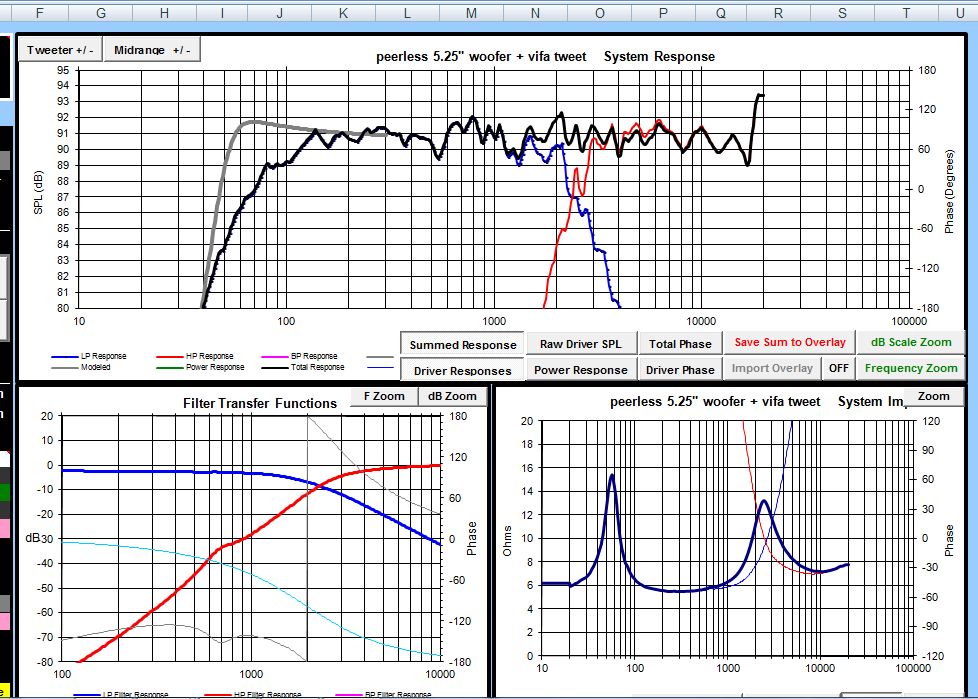Screen dimensions: 978x699
Task: Display Total Phase on the chart
Action: (x=680, y=344)
